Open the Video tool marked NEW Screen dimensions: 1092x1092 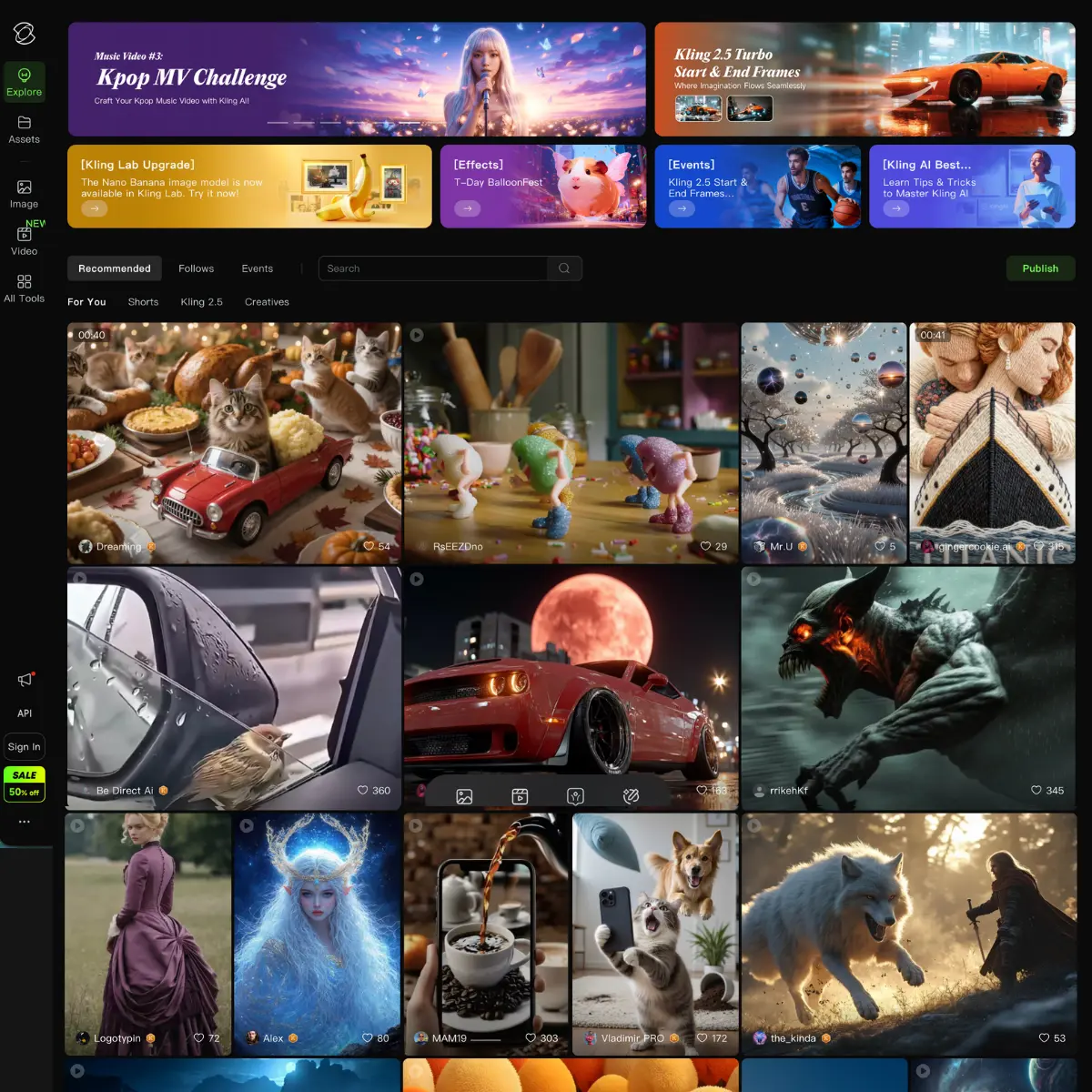24,242
